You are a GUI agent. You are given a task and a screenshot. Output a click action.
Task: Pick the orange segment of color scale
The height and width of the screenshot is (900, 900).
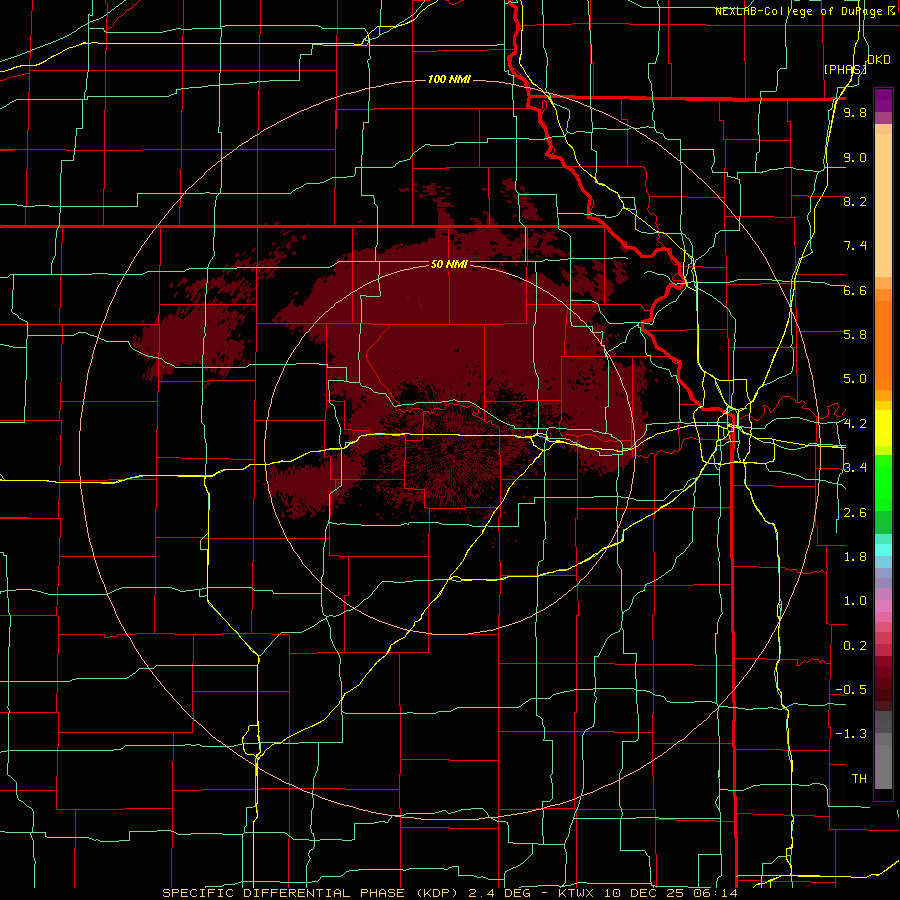pyautogui.click(x=883, y=344)
